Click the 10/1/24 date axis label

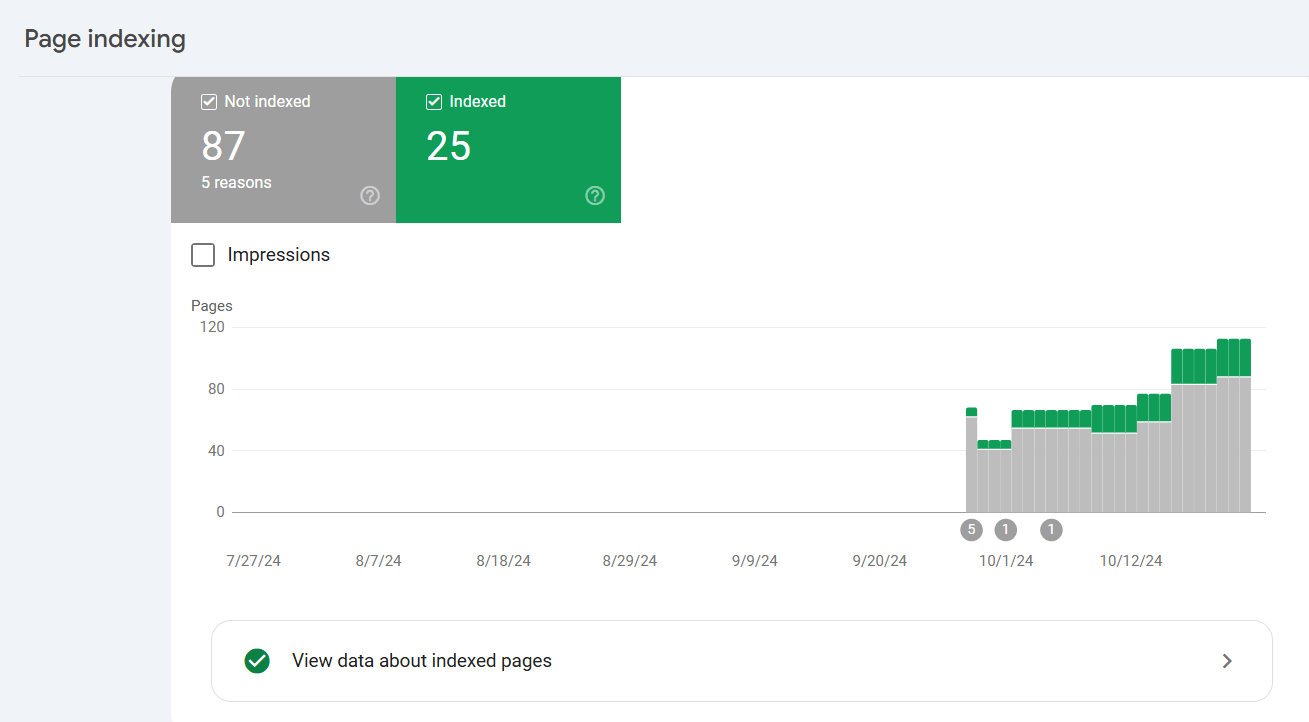pyautogui.click(x=1006, y=561)
